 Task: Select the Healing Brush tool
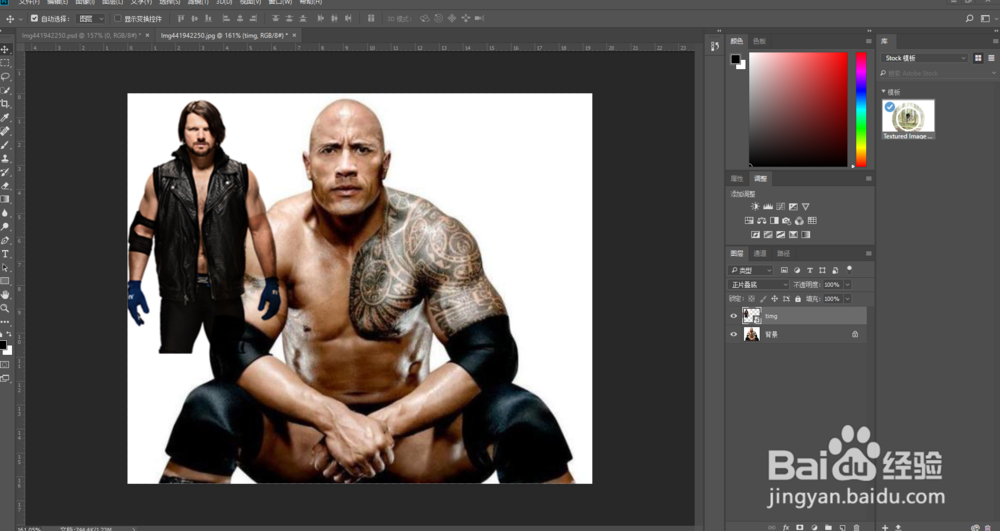click(5, 131)
